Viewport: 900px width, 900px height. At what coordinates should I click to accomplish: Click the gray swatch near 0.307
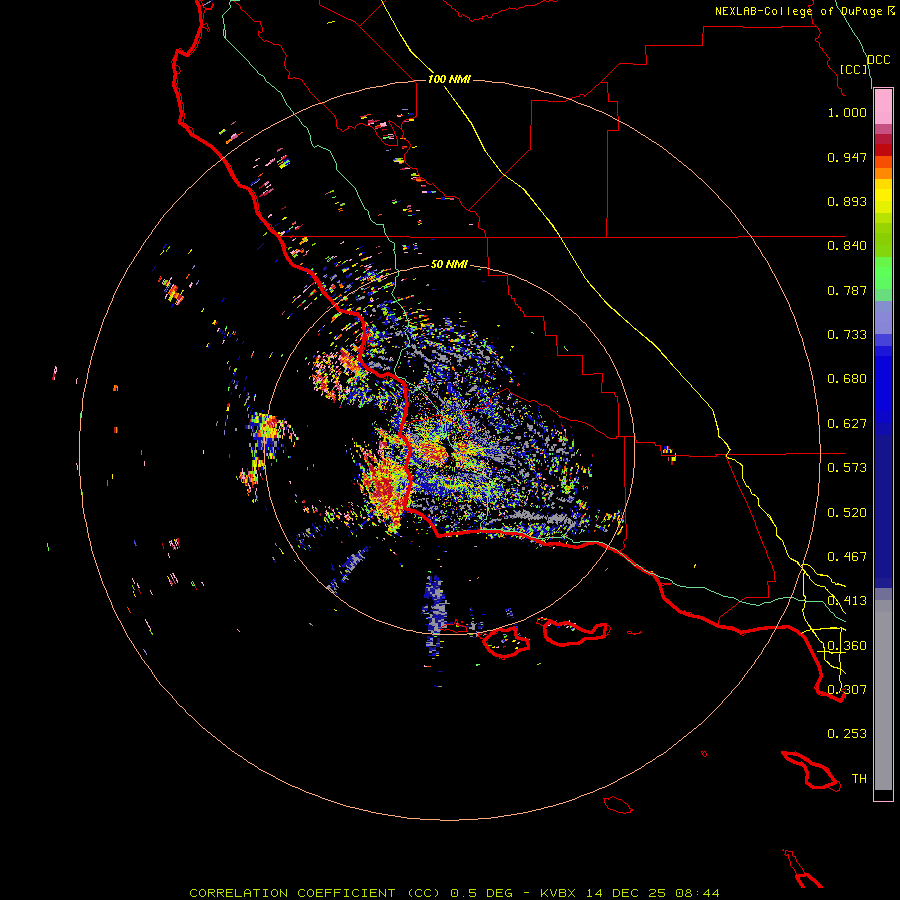(x=883, y=695)
